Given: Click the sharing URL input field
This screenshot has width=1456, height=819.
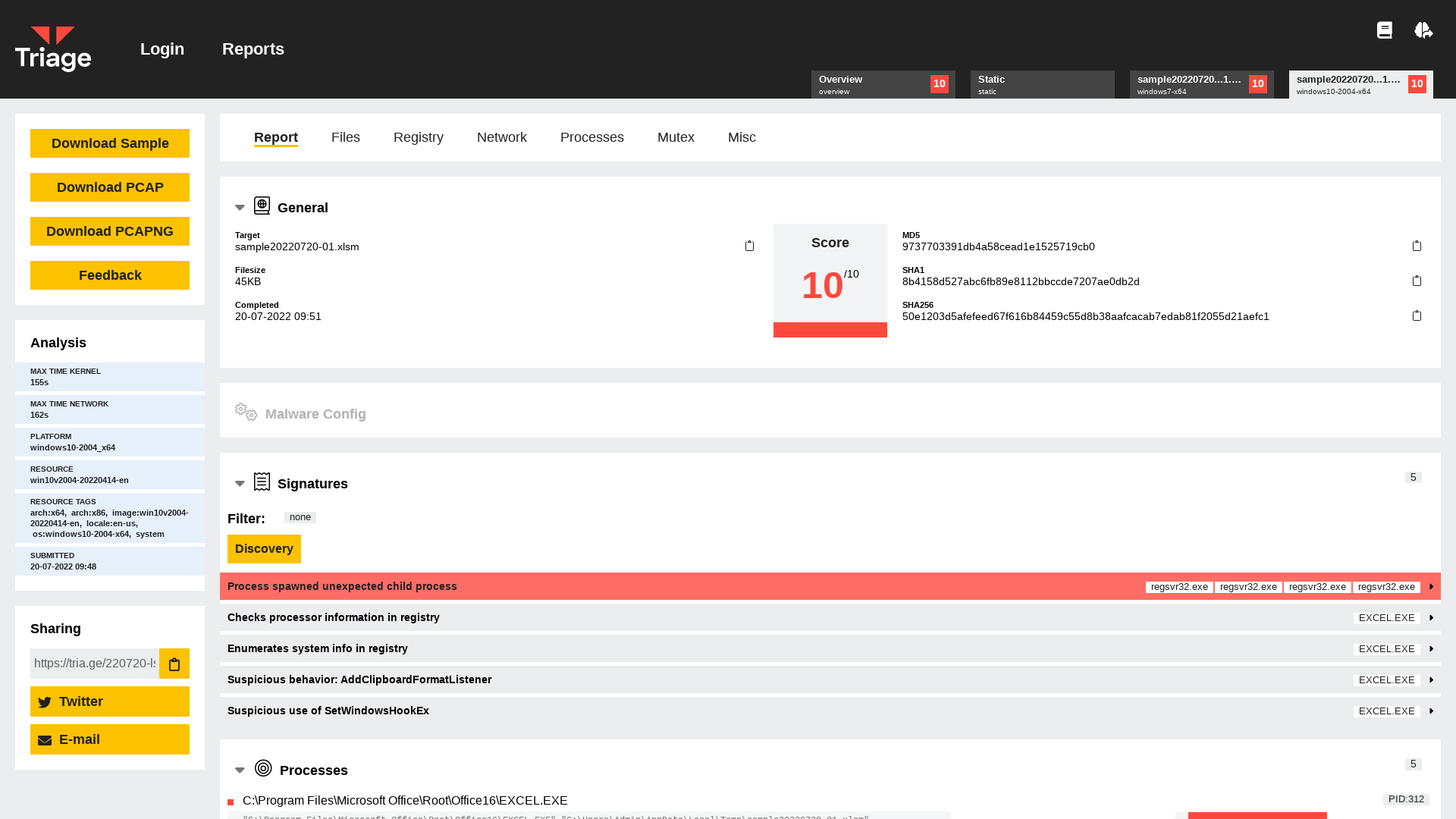Looking at the screenshot, I should pos(94,663).
